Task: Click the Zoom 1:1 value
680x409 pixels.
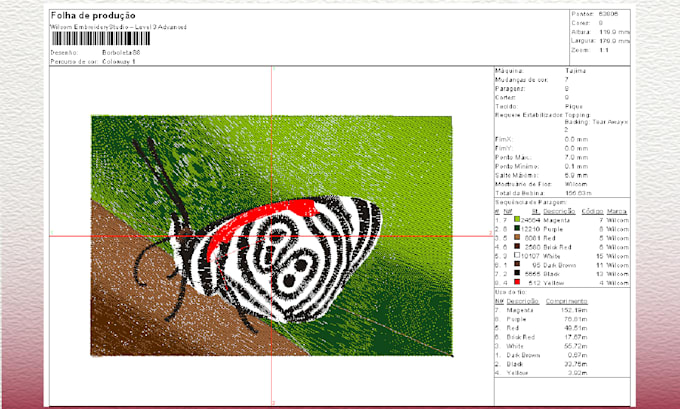Action: [604, 50]
